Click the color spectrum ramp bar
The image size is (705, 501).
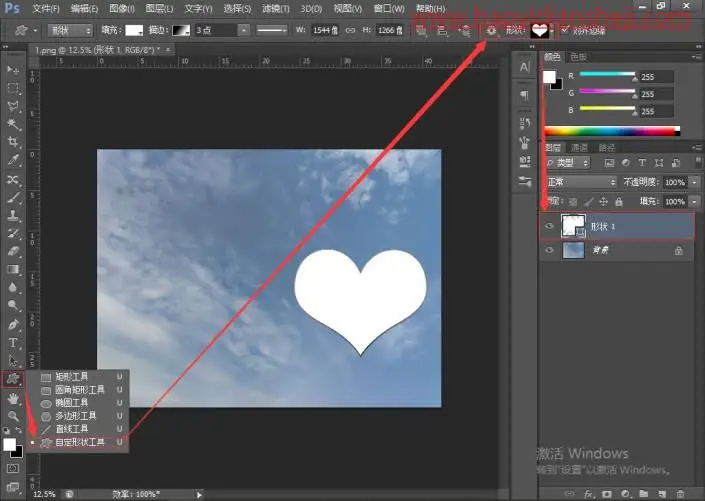tap(612, 131)
